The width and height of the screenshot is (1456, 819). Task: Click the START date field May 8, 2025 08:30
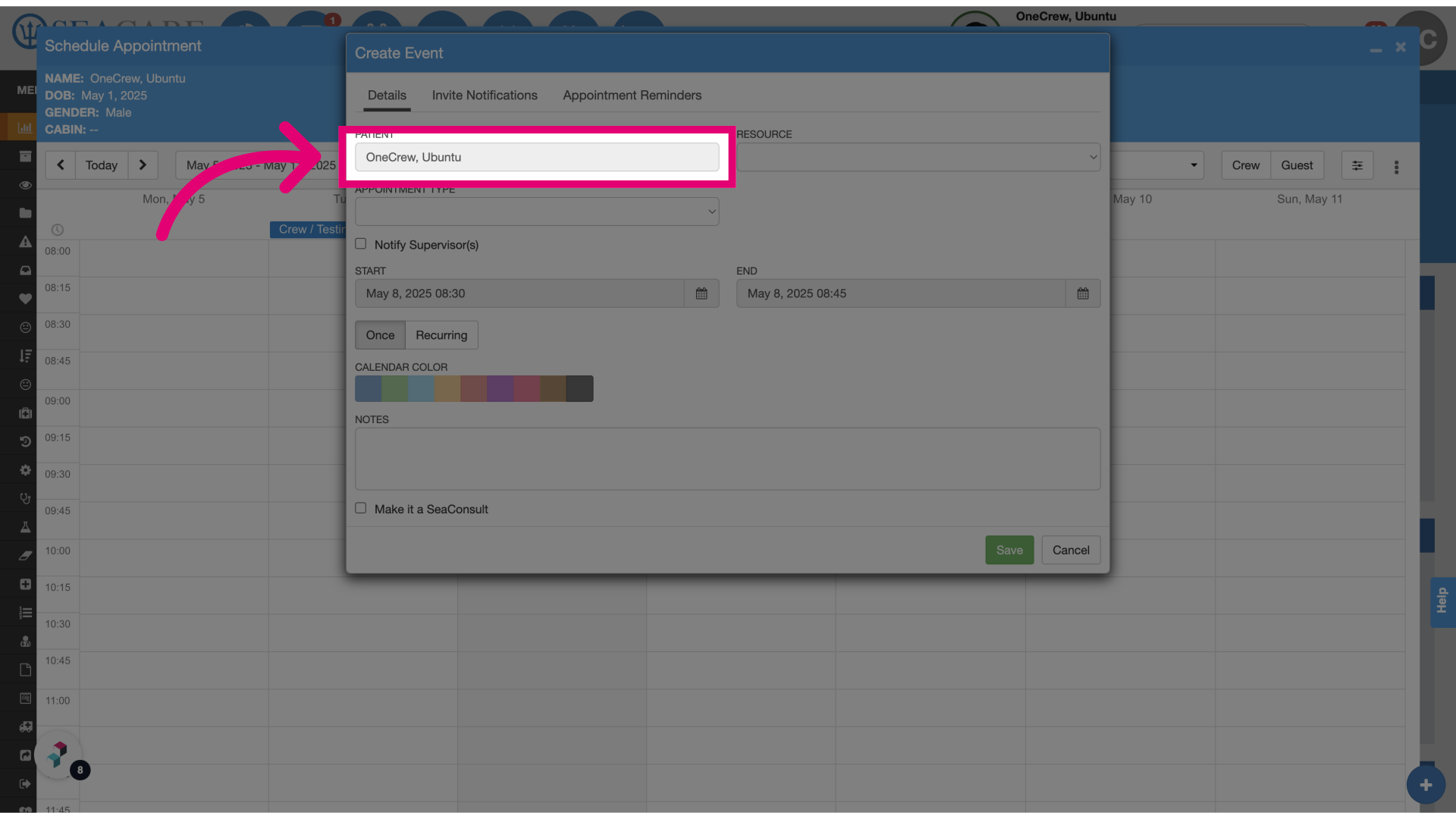tap(519, 293)
